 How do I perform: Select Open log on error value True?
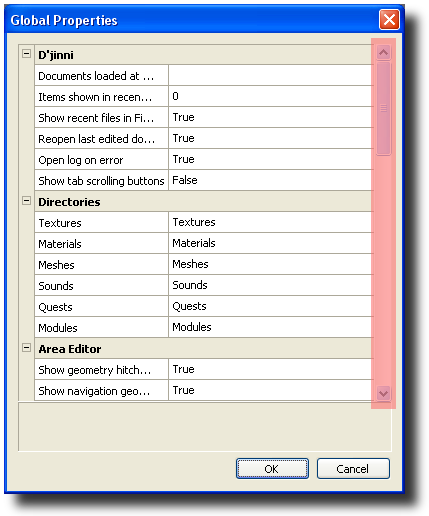point(271,159)
